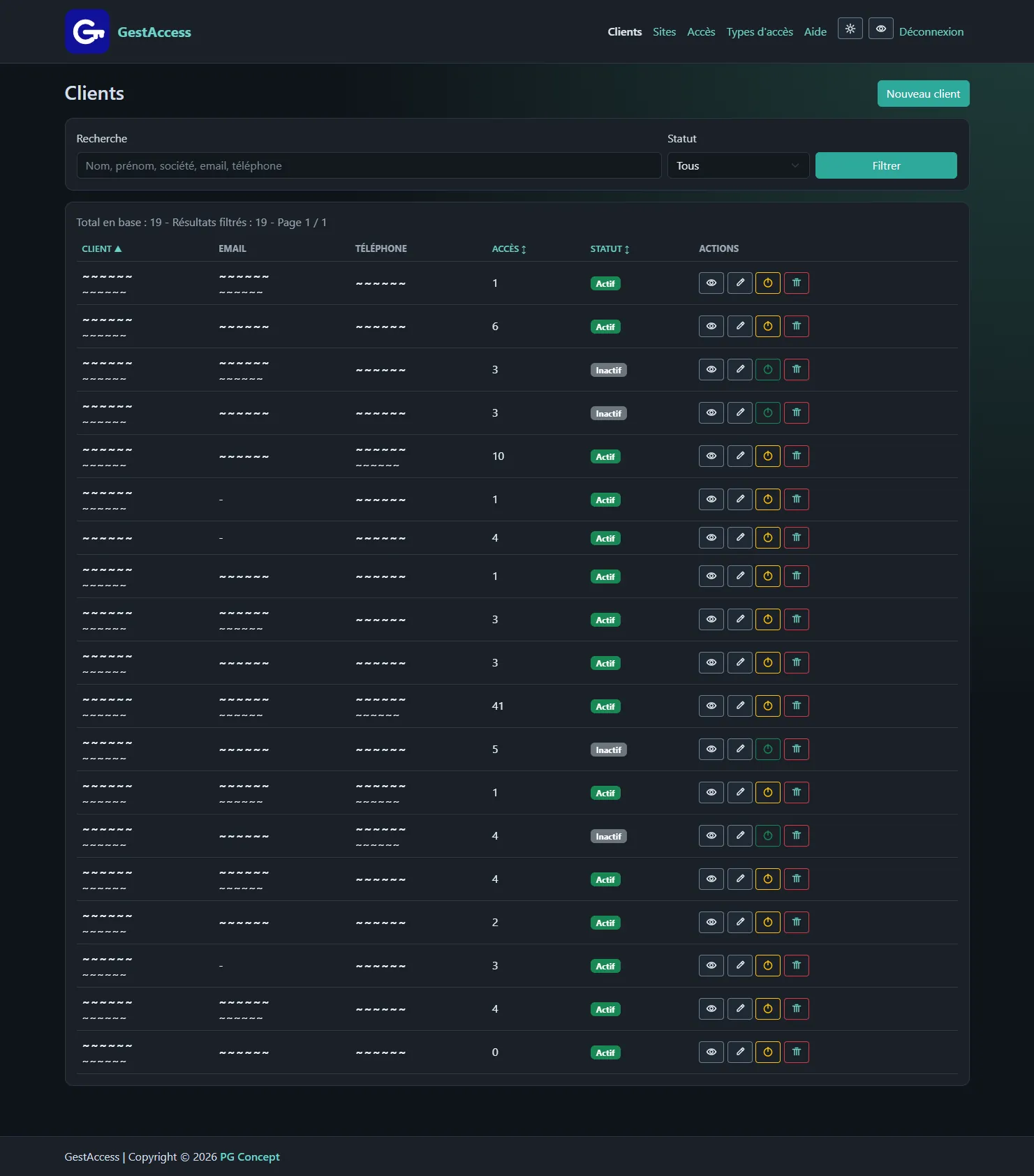The image size is (1034, 1176).
Task: View the client with 2 accès
Action: coord(711,922)
